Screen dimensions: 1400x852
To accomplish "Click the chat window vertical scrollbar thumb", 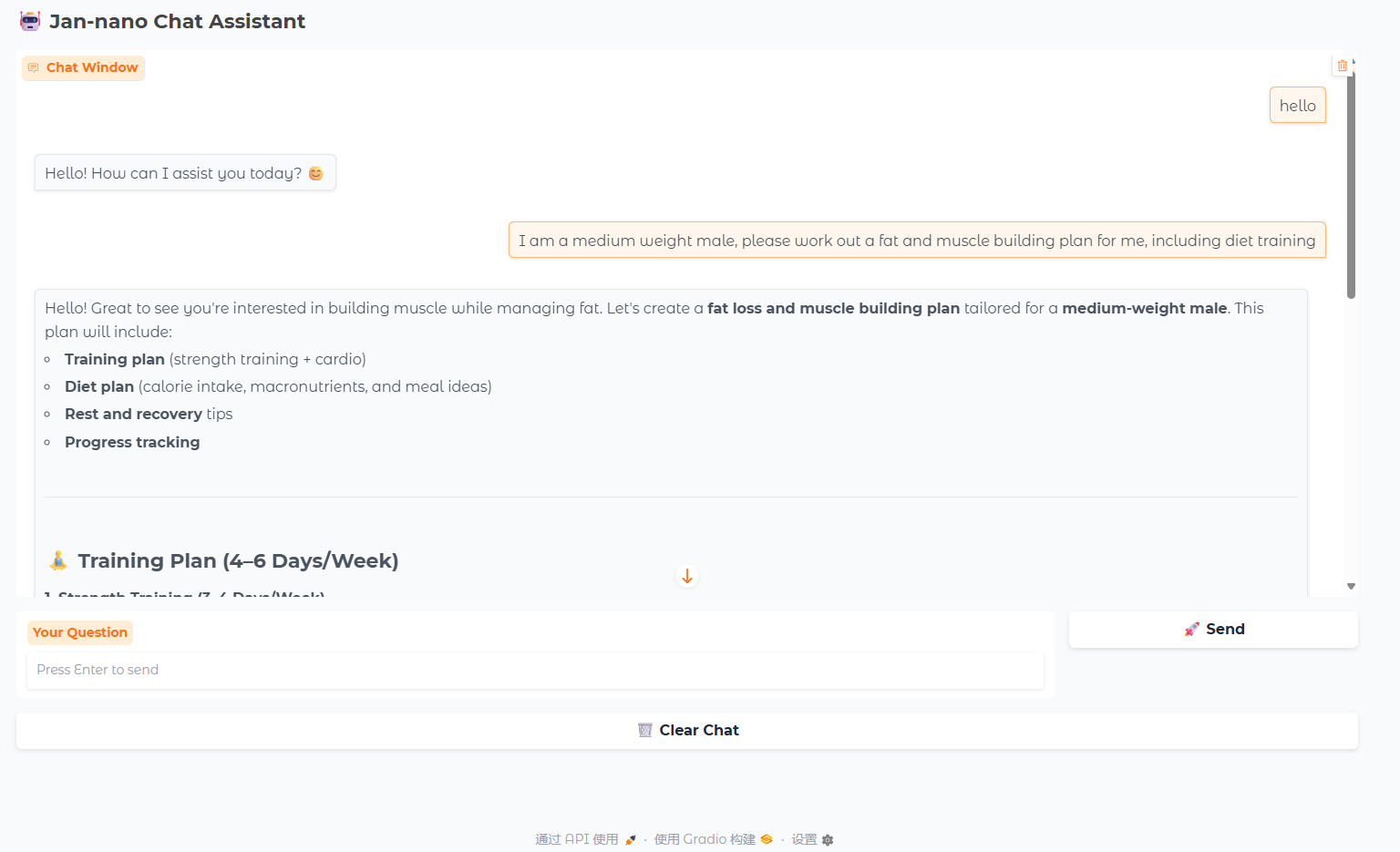I will point(1351,182).
